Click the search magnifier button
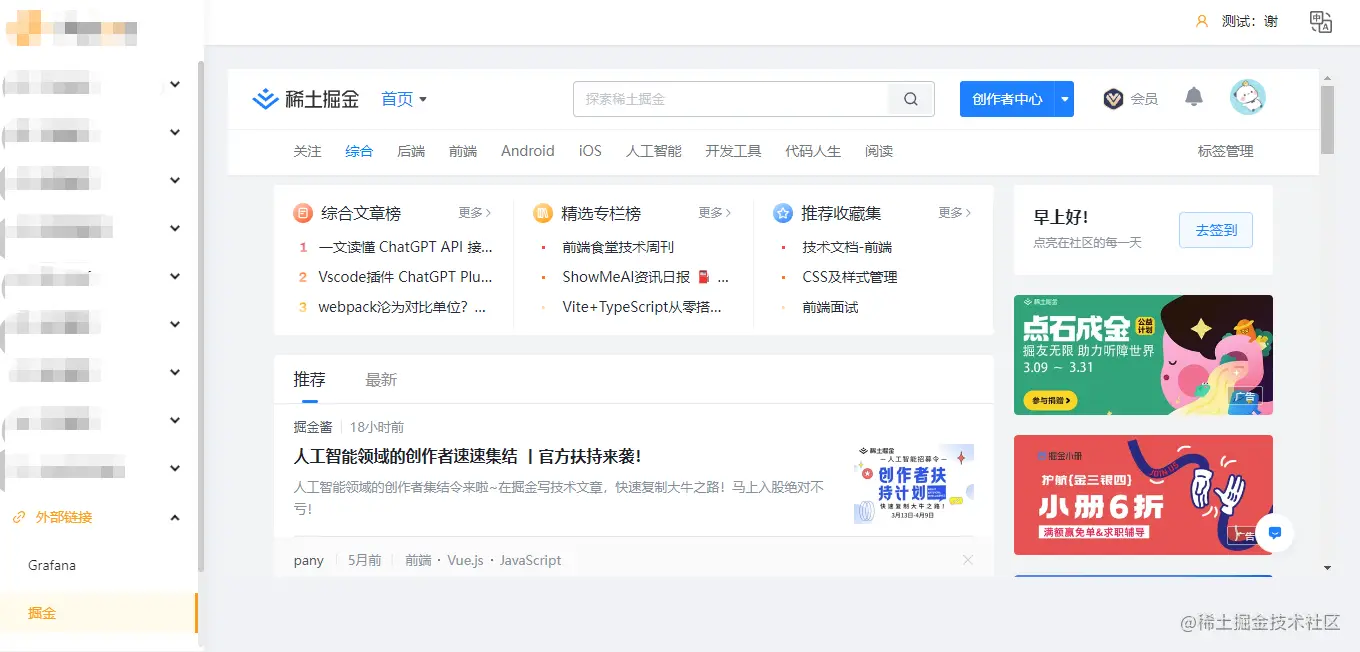 (911, 99)
